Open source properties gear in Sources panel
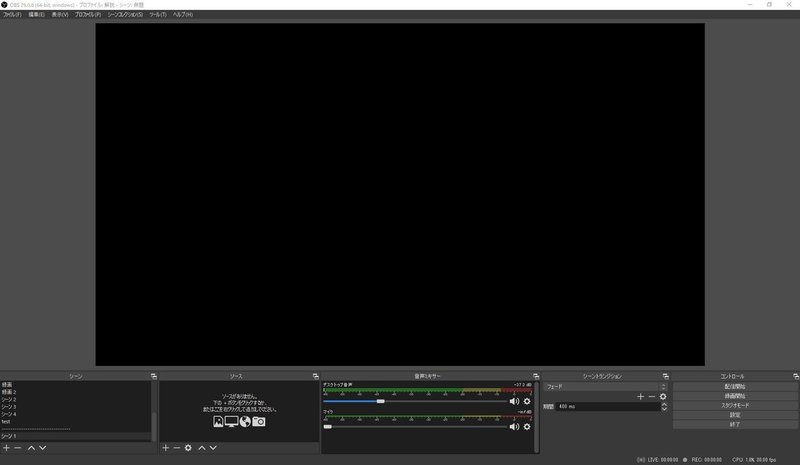Screen dimensions: 800x465 point(188,448)
